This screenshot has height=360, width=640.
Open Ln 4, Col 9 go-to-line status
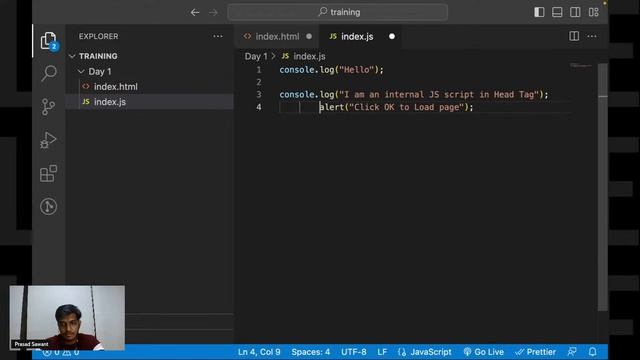[259, 352]
